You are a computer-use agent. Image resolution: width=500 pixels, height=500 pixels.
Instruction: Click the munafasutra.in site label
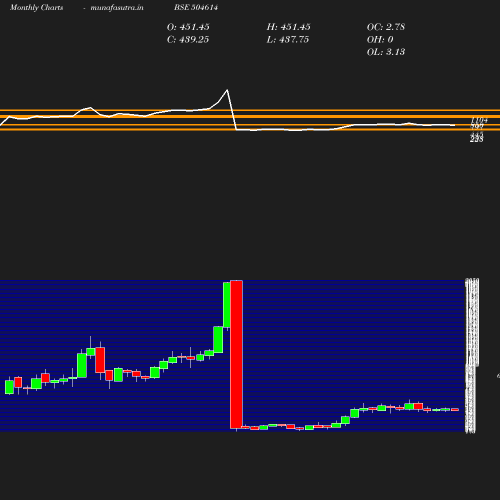[117, 7]
